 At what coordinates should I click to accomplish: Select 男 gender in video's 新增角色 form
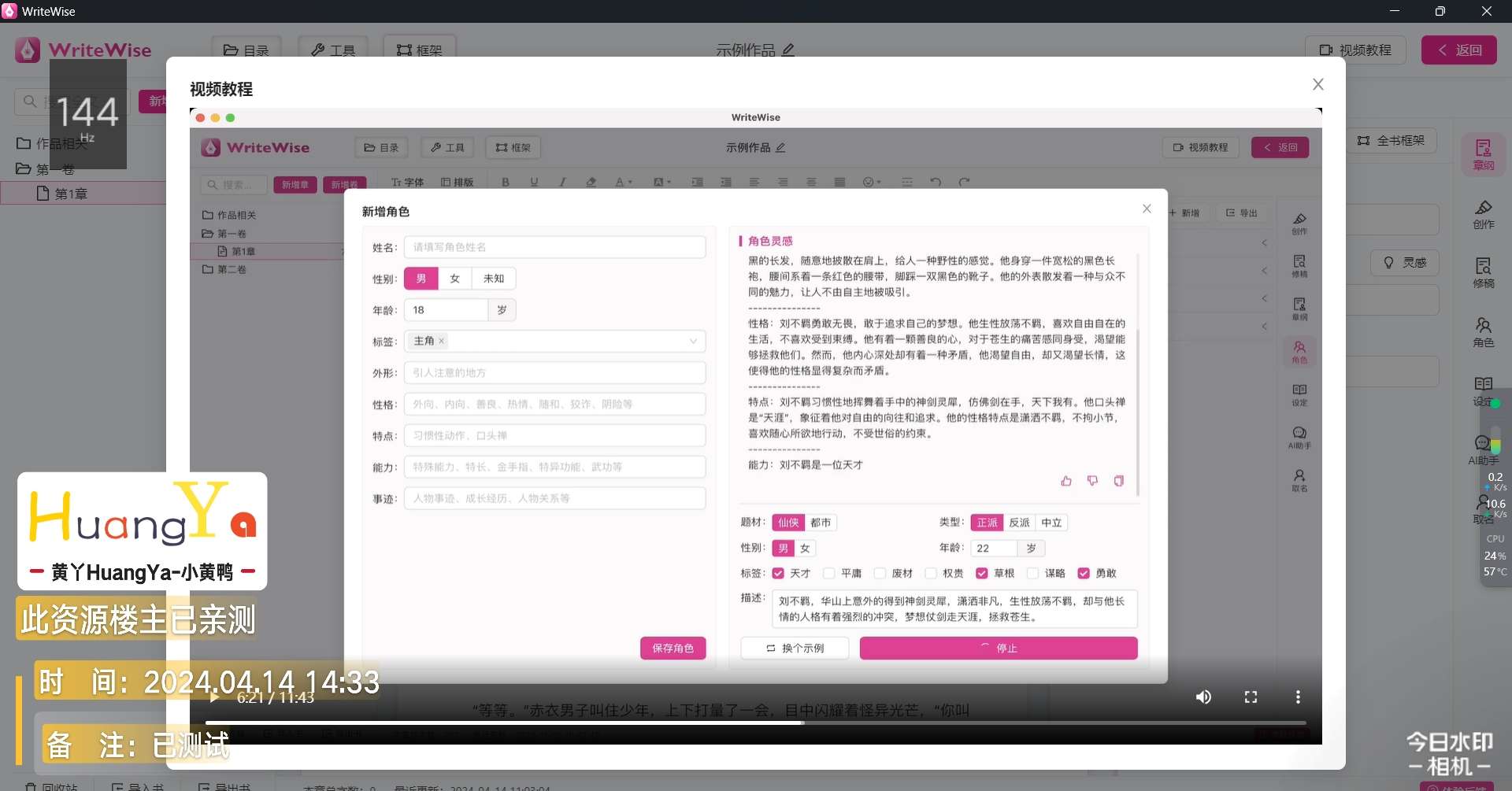(x=421, y=279)
